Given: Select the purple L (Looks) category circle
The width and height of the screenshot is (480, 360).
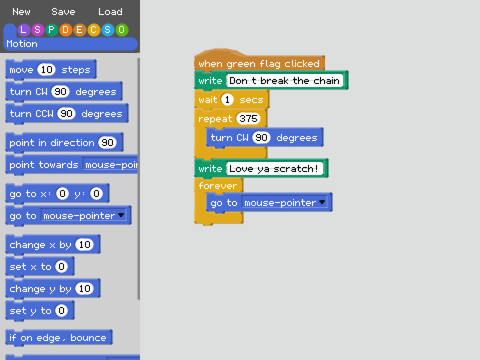Looking at the screenshot, I should click(23, 30).
